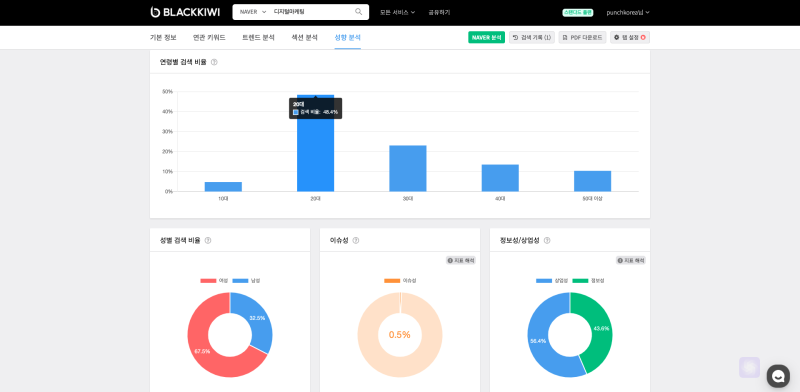Click help icon next to 이슈성
Screen dimensions: 800x392
[356, 240]
